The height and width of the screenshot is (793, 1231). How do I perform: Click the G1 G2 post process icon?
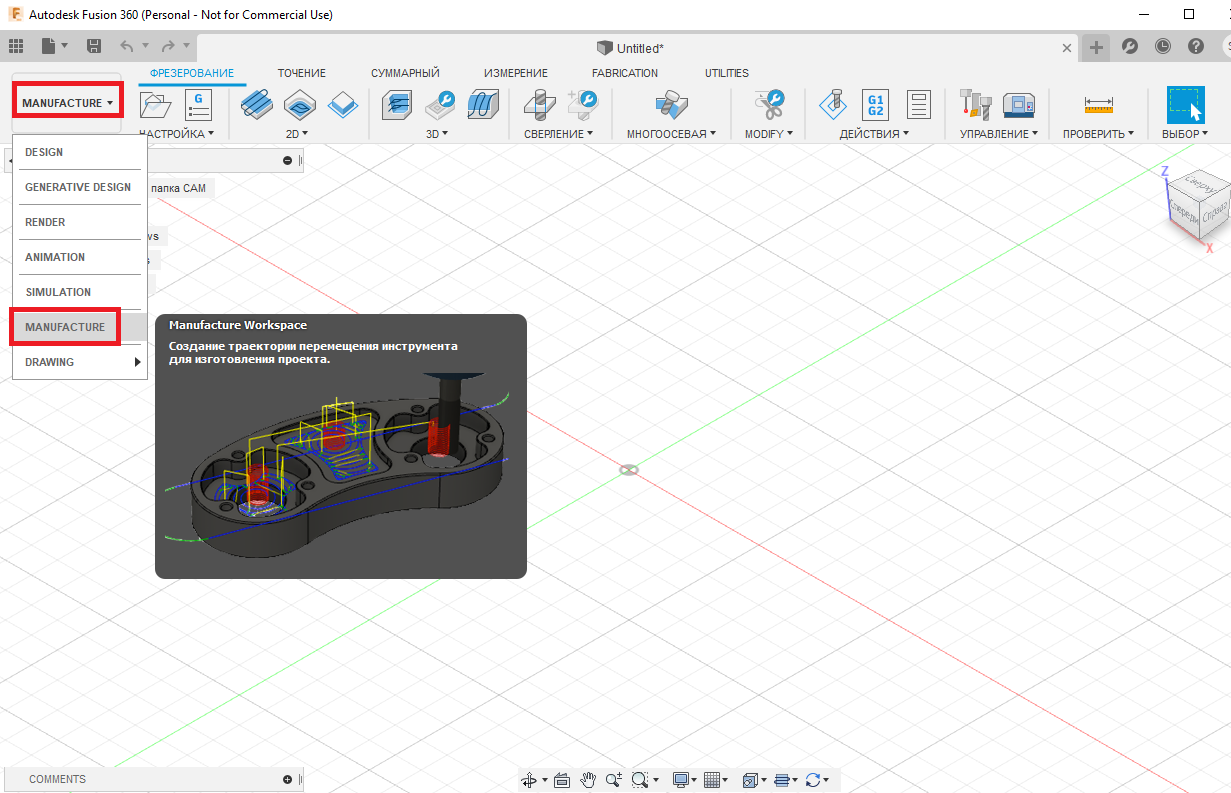[x=875, y=104]
